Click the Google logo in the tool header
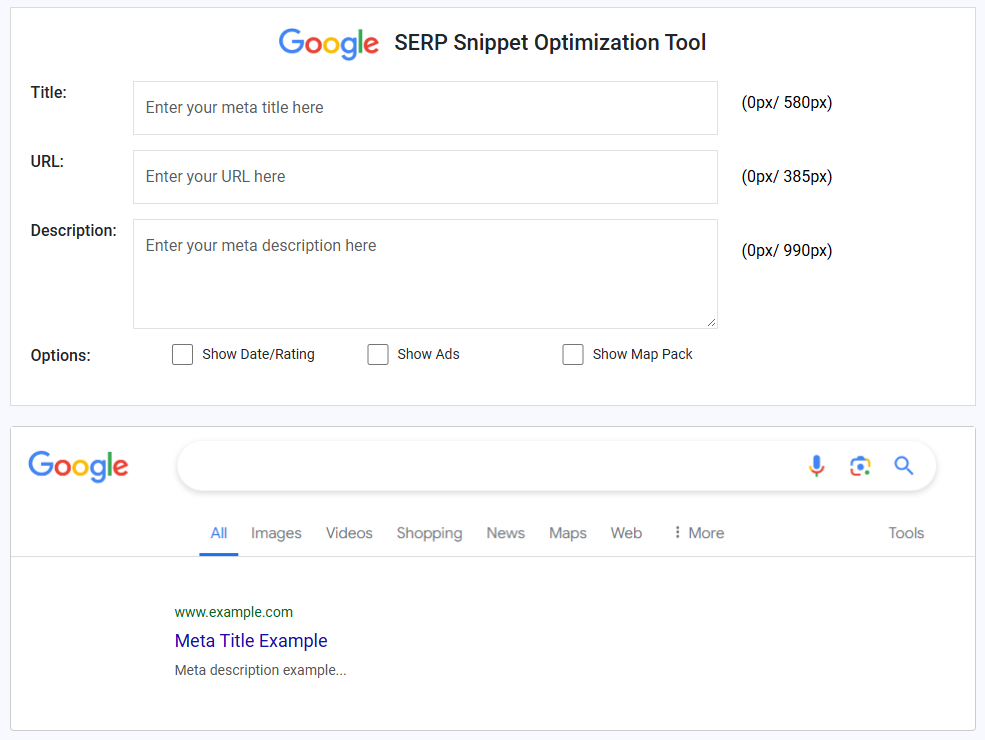The height and width of the screenshot is (740, 985). 329,43
